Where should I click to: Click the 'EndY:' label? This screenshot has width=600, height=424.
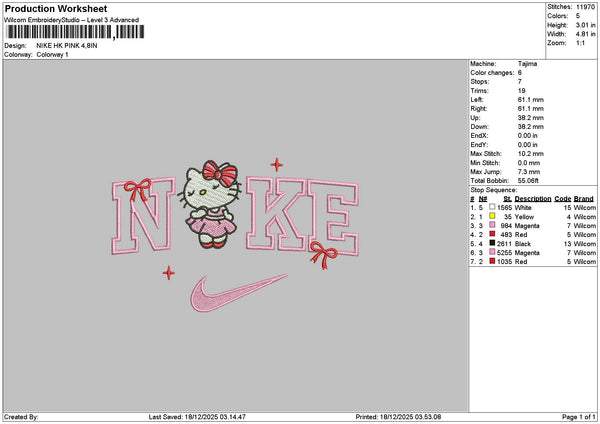[x=479, y=145]
